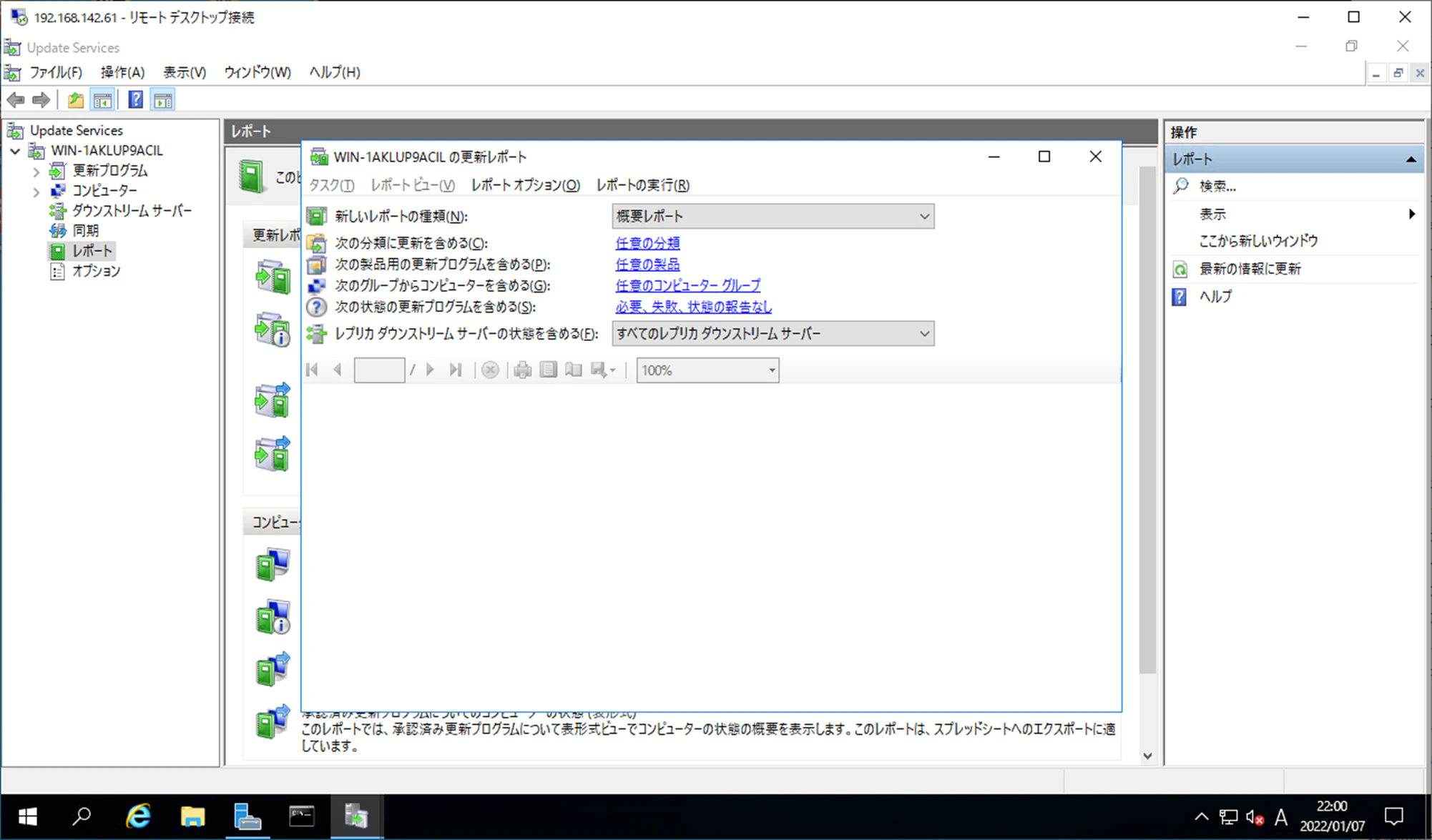Open ヘルプ in the actions pane
This screenshot has width=1432, height=840.
(1215, 297)
